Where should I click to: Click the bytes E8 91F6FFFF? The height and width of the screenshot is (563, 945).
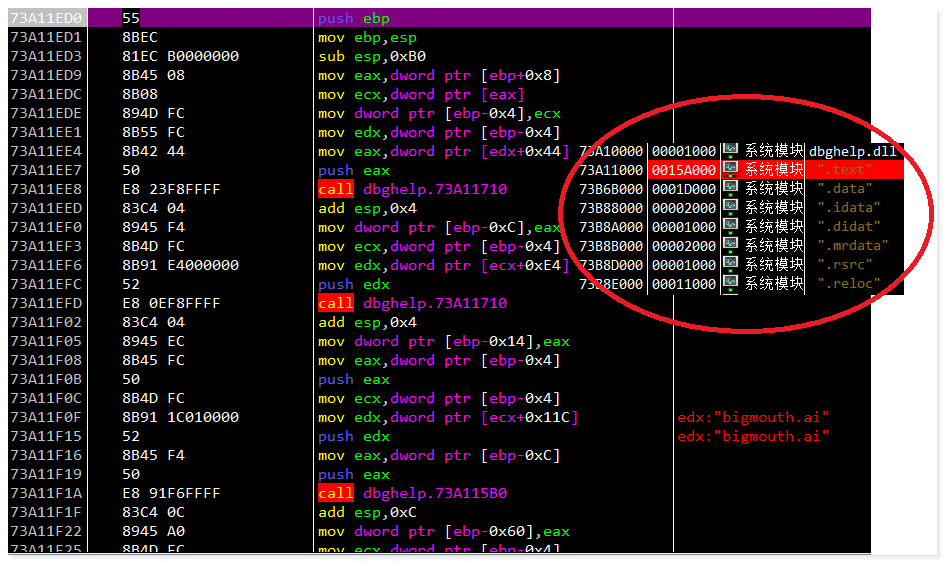pos(171,493)
